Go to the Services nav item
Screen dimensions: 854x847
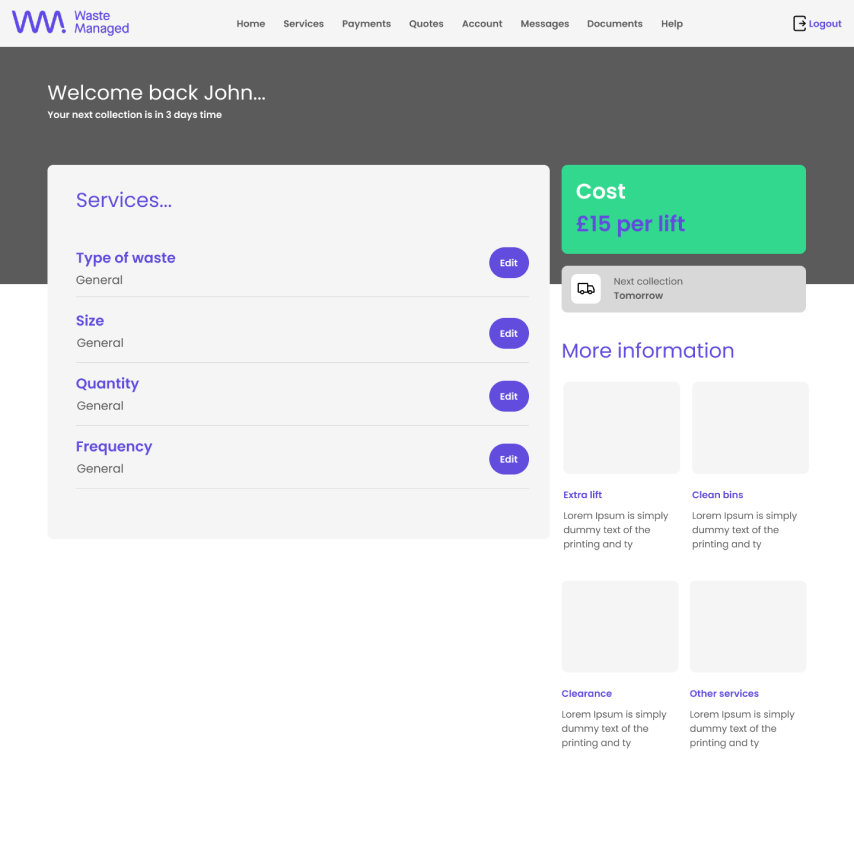(303, 24)
